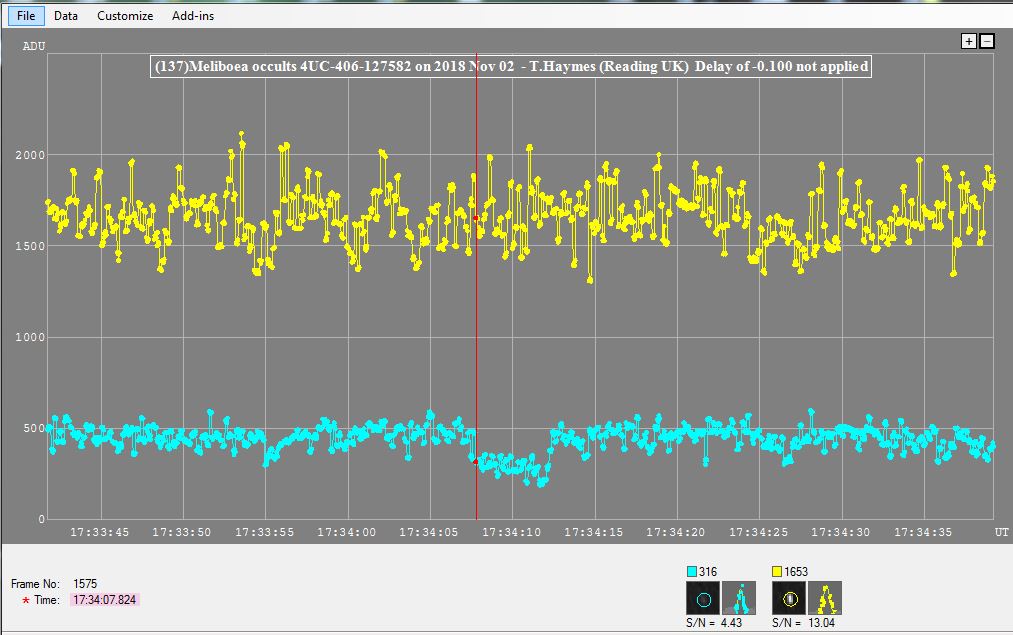Open the yellow comparison star aperture thumbnail
Screen dimensions: 1013x635
pos(789,598)
